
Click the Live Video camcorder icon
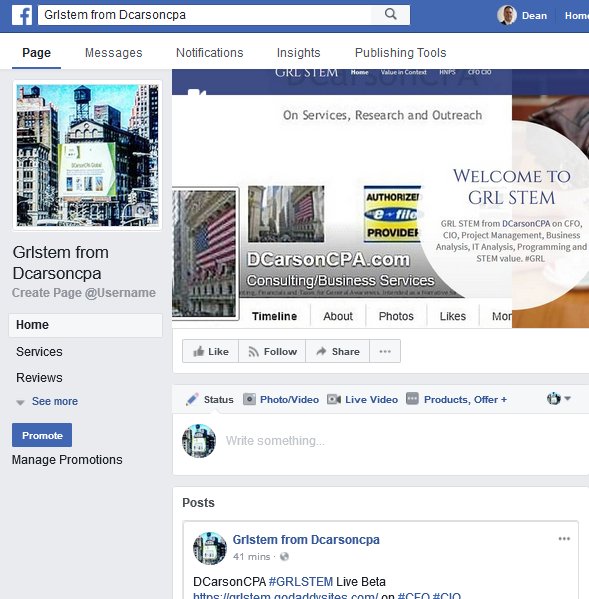(334, 399)
